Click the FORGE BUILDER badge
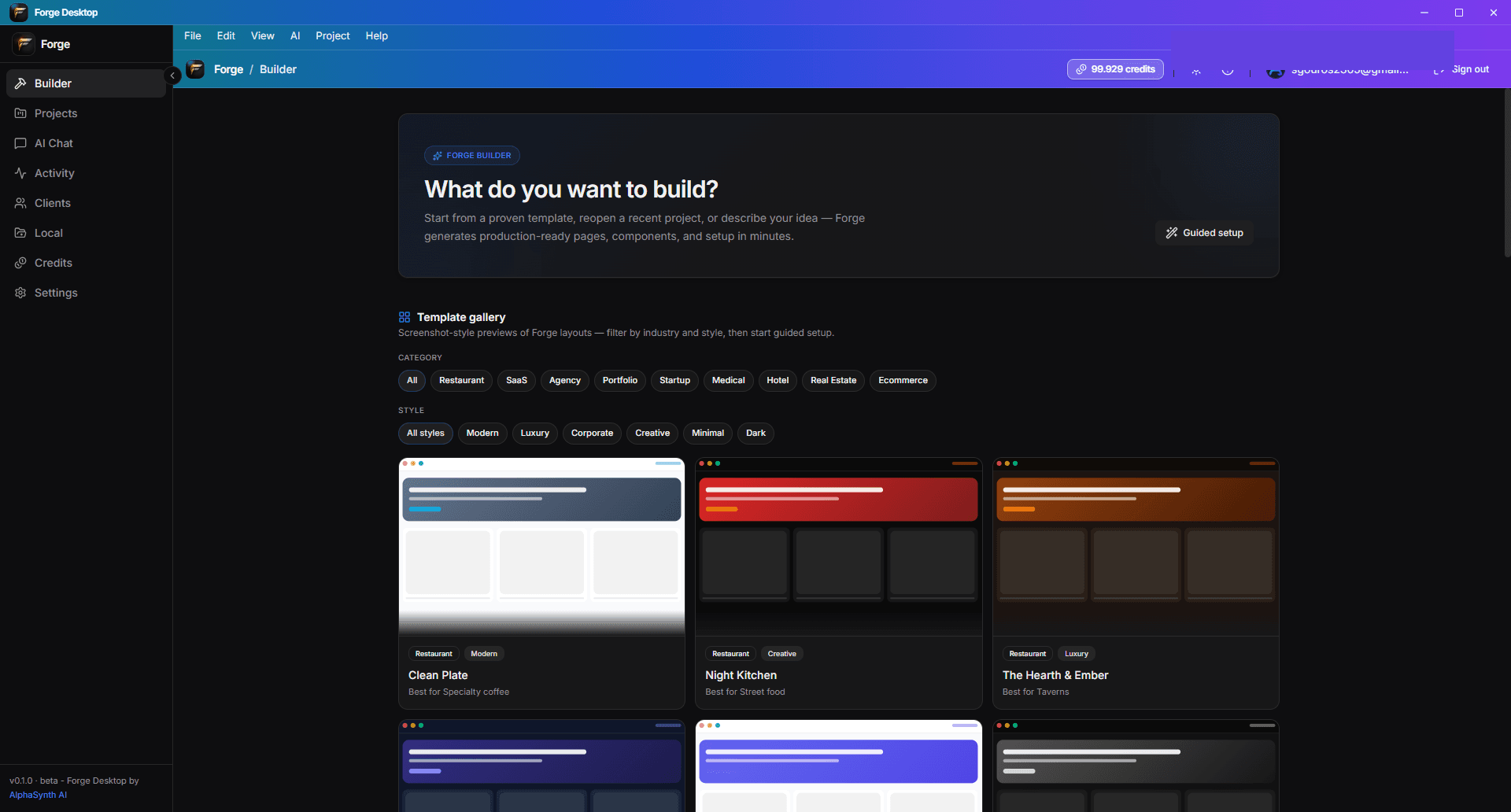The image size is (1511, 812). [472, 156]
